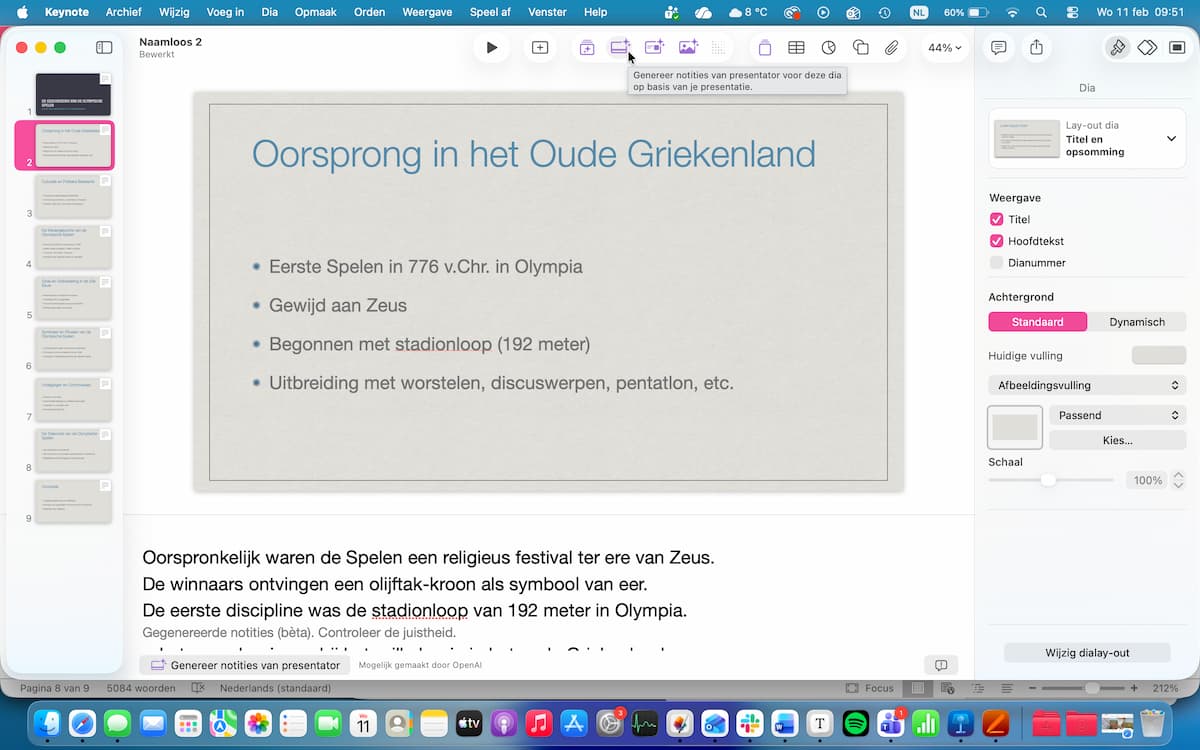Click Genereer notities van presentator button
Viewport: 1200px width, 750px height.
245,665
